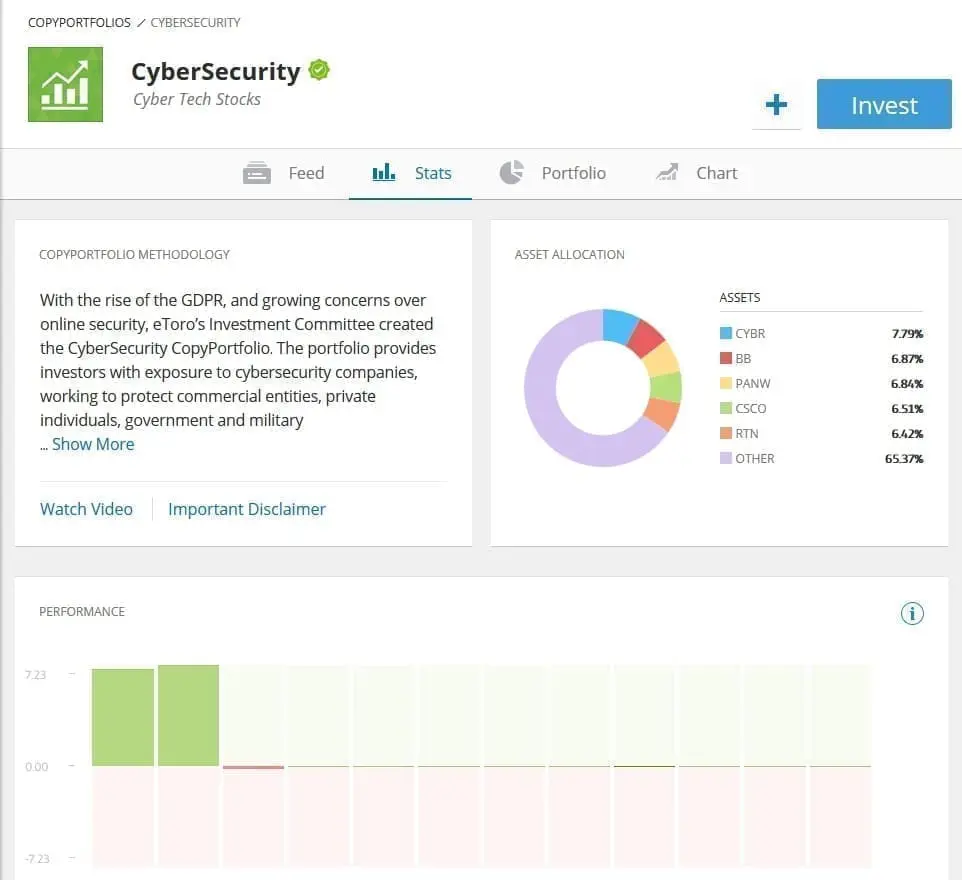Viewport: 962px width, 880px height.
Task: Select the Feed tab printer-style icon
Action: tap(257, 172)
